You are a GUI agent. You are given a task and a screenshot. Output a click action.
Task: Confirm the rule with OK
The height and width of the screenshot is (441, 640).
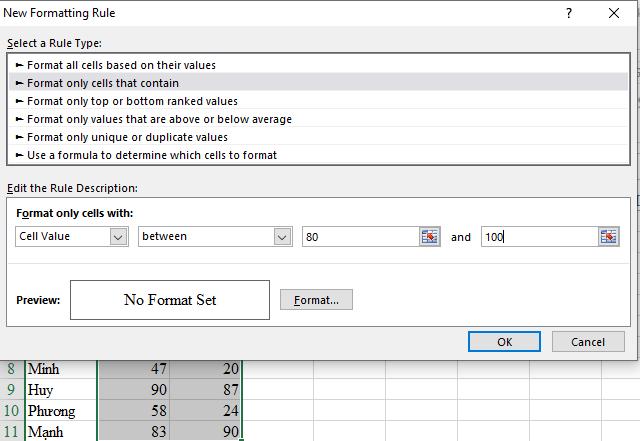[x=504, y=342]
